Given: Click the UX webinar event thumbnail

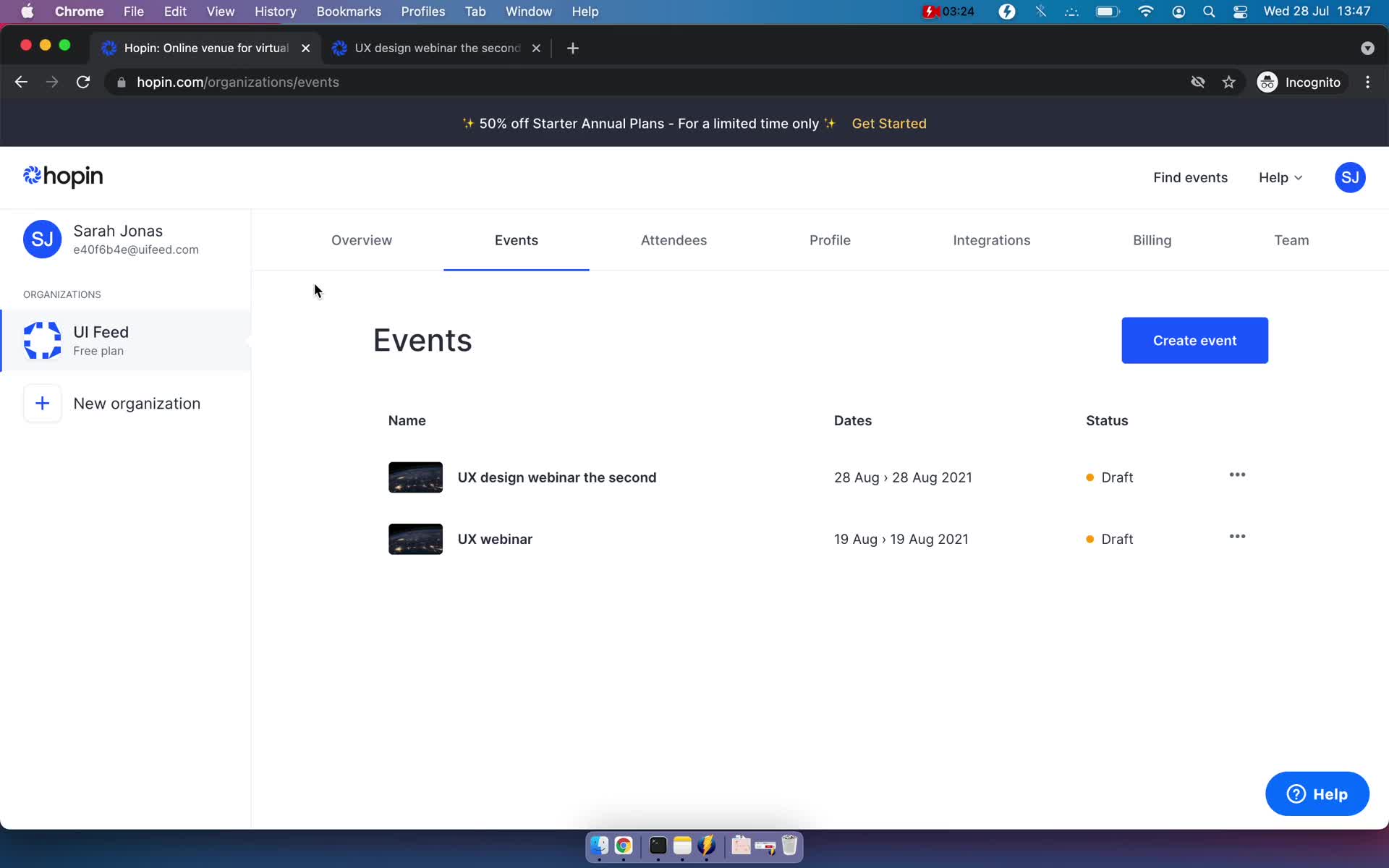Looking at the screenshot, I should (x=415, y=539).
